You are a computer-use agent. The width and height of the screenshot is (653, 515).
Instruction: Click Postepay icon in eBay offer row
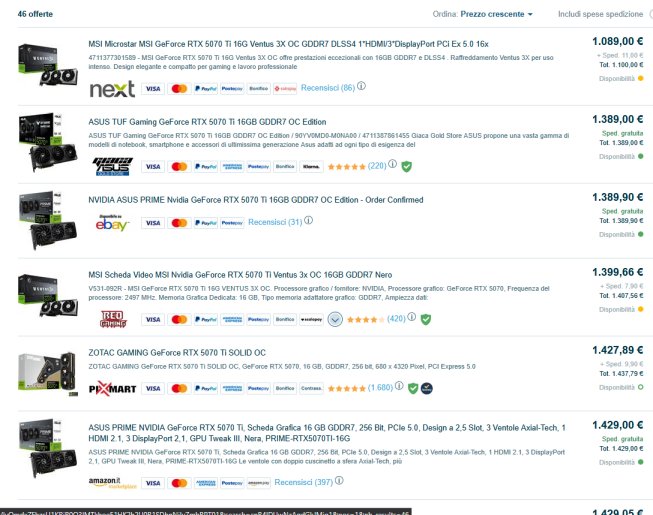pyautogui.click(x=232, y=223)
